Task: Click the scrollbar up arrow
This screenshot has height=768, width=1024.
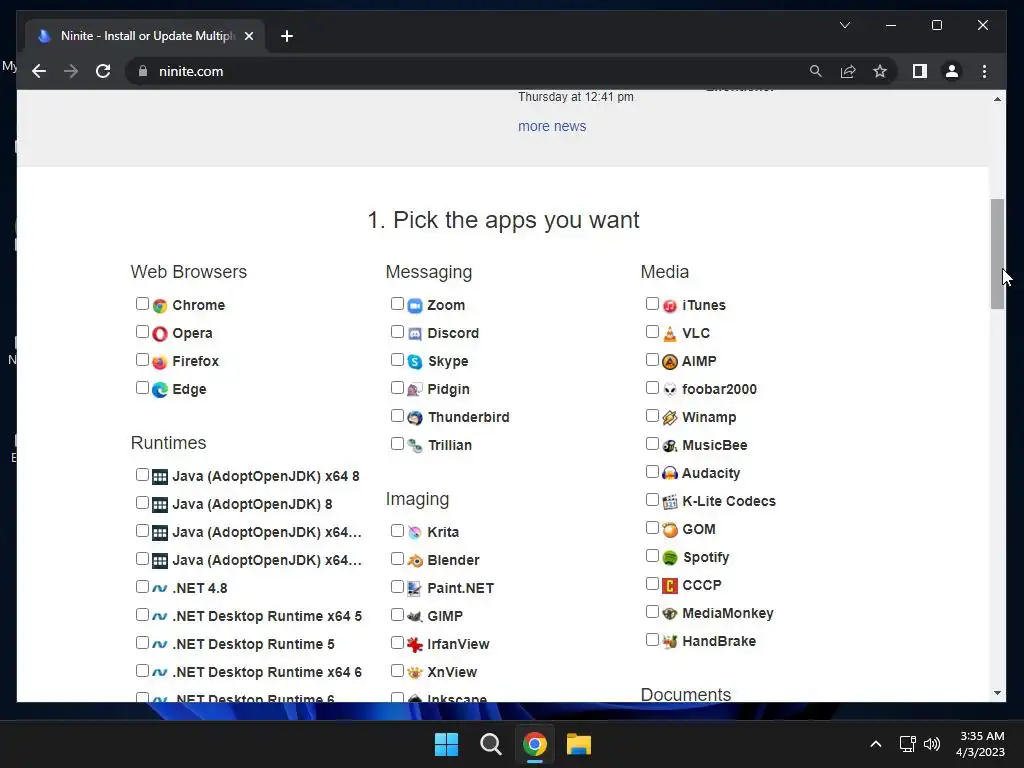Action: [997, 99]
